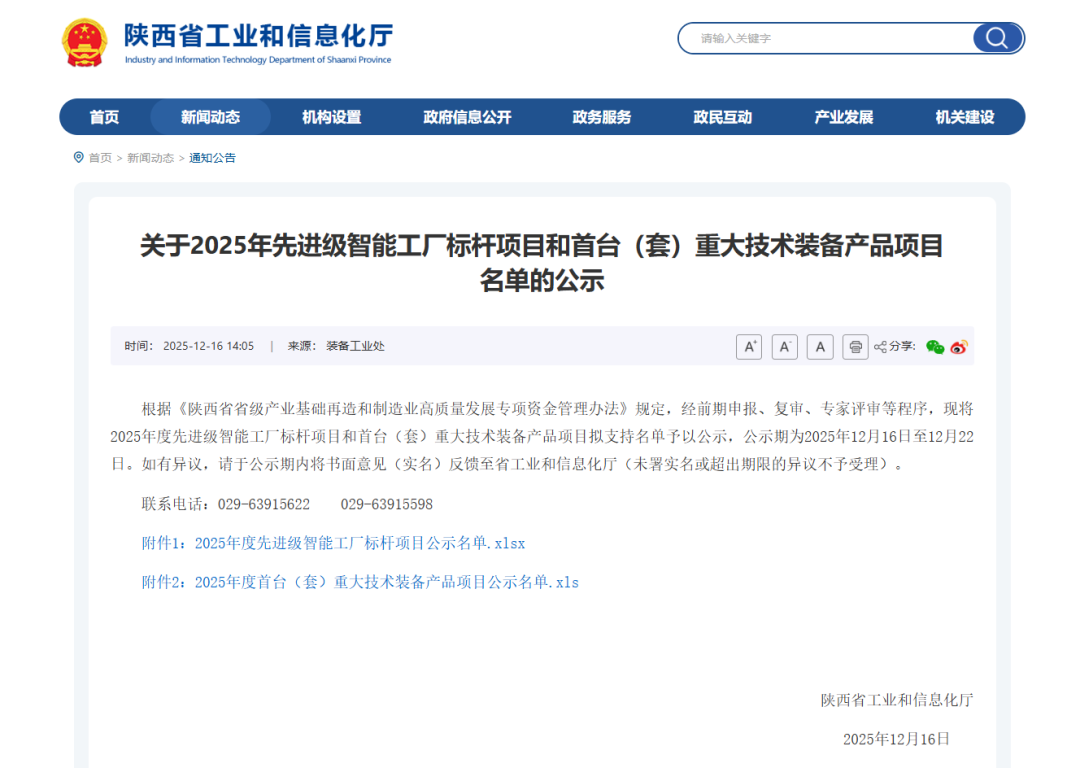Click 首页 in the breadcrumb trail

[100, 158]
